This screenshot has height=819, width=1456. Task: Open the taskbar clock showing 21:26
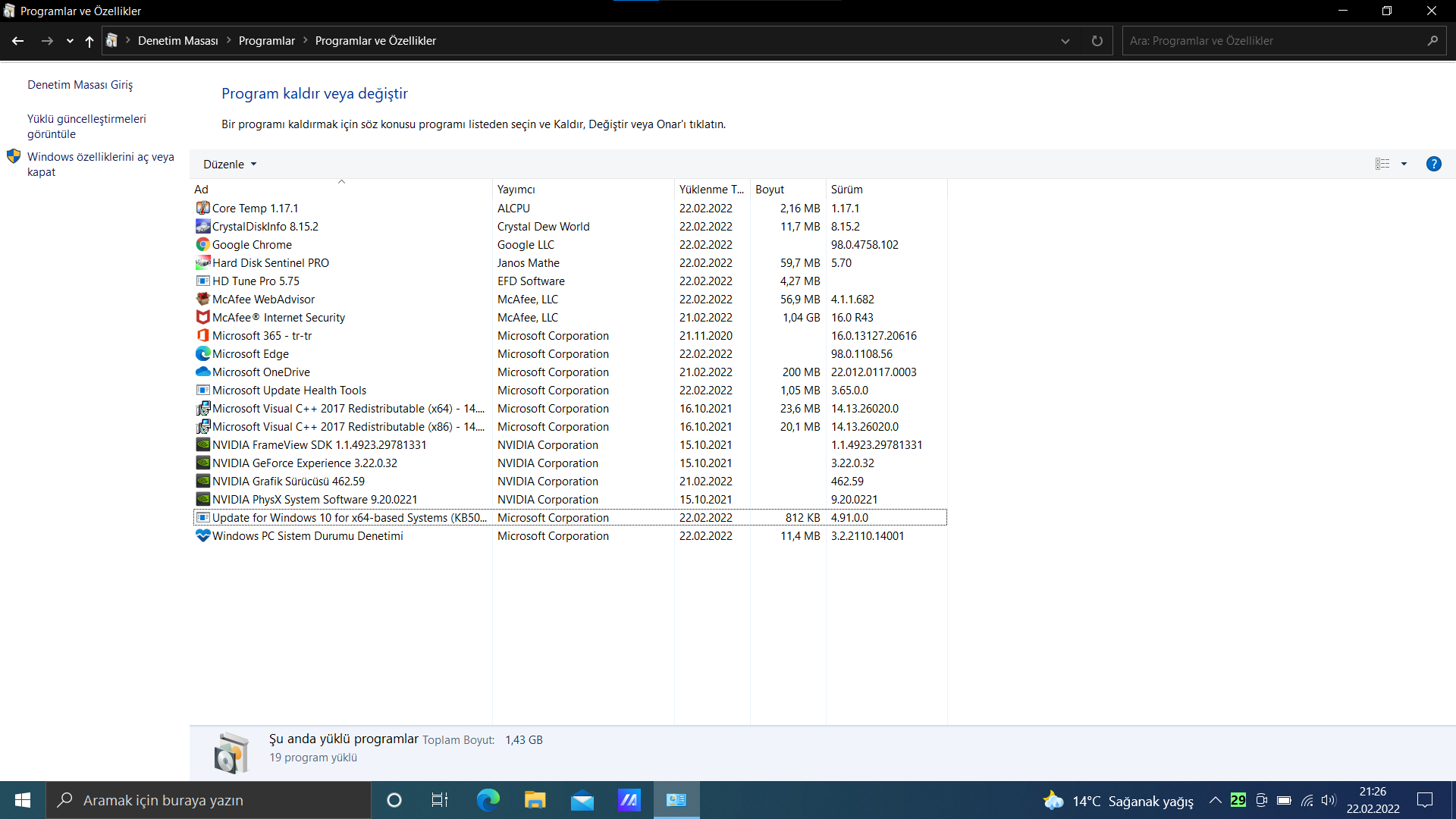[x=1373, y=800]
